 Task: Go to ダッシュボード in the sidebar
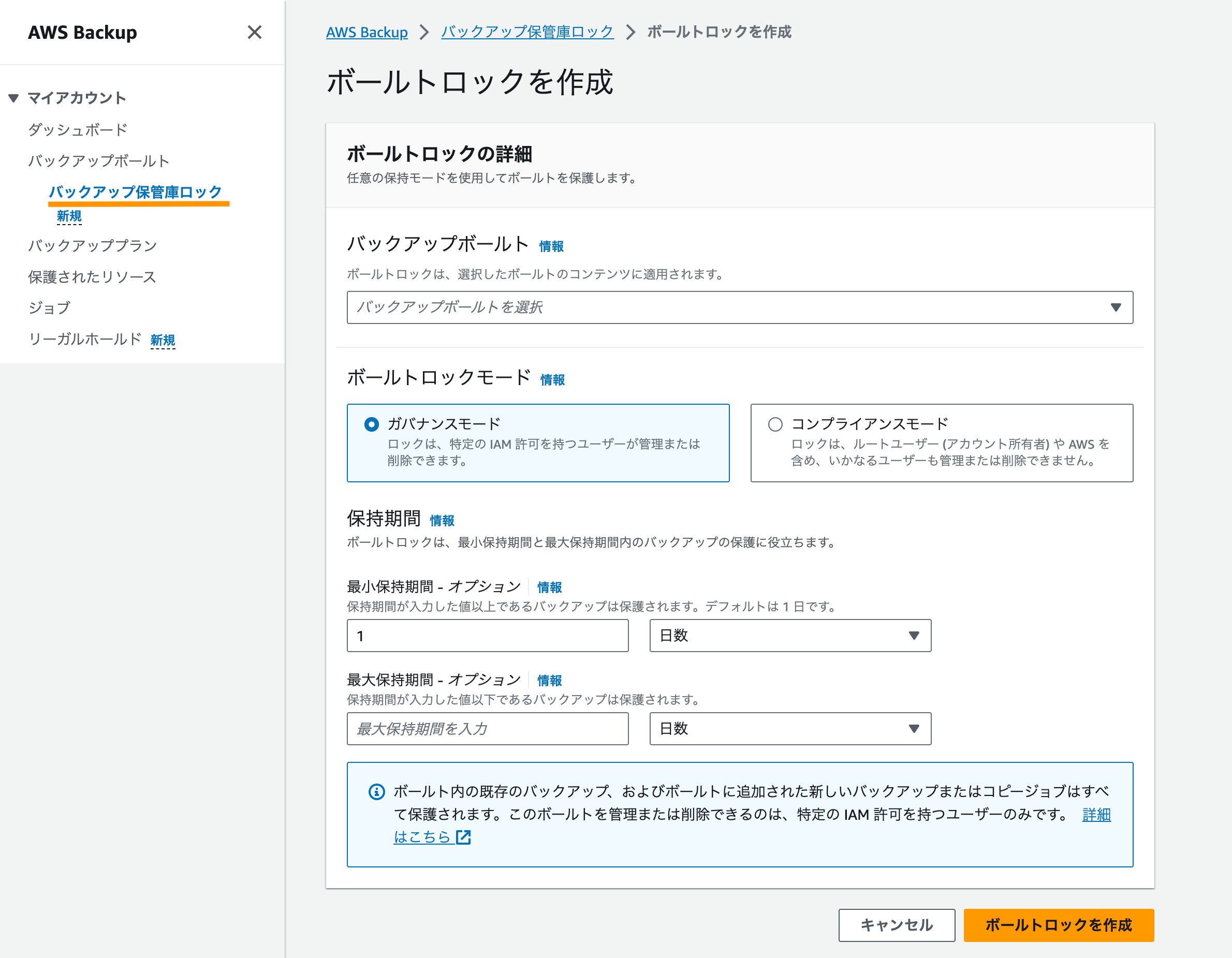tap(78, 130)
